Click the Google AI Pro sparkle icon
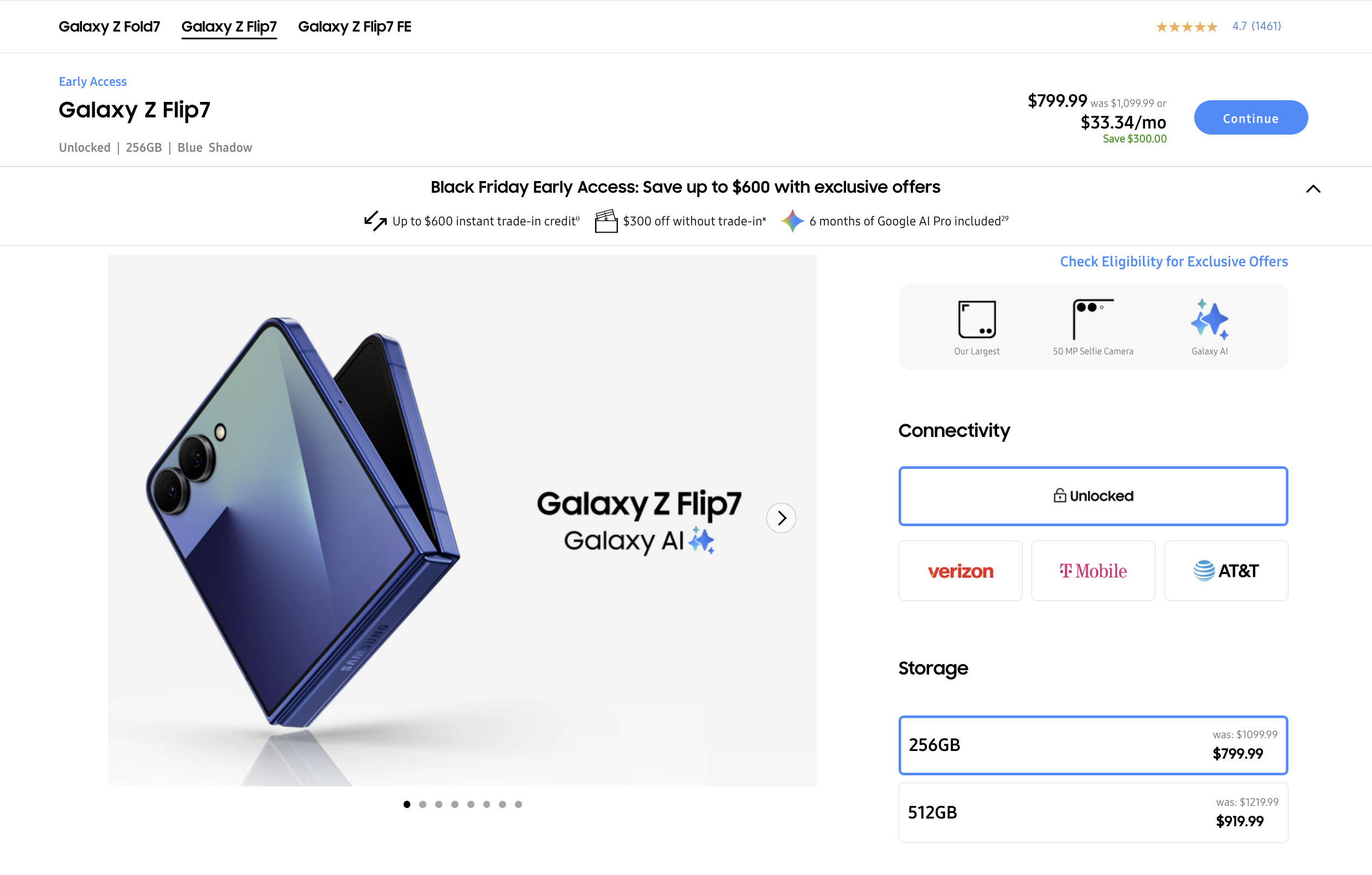Viewport: 1372px width, 875px height. coord(793,221)
